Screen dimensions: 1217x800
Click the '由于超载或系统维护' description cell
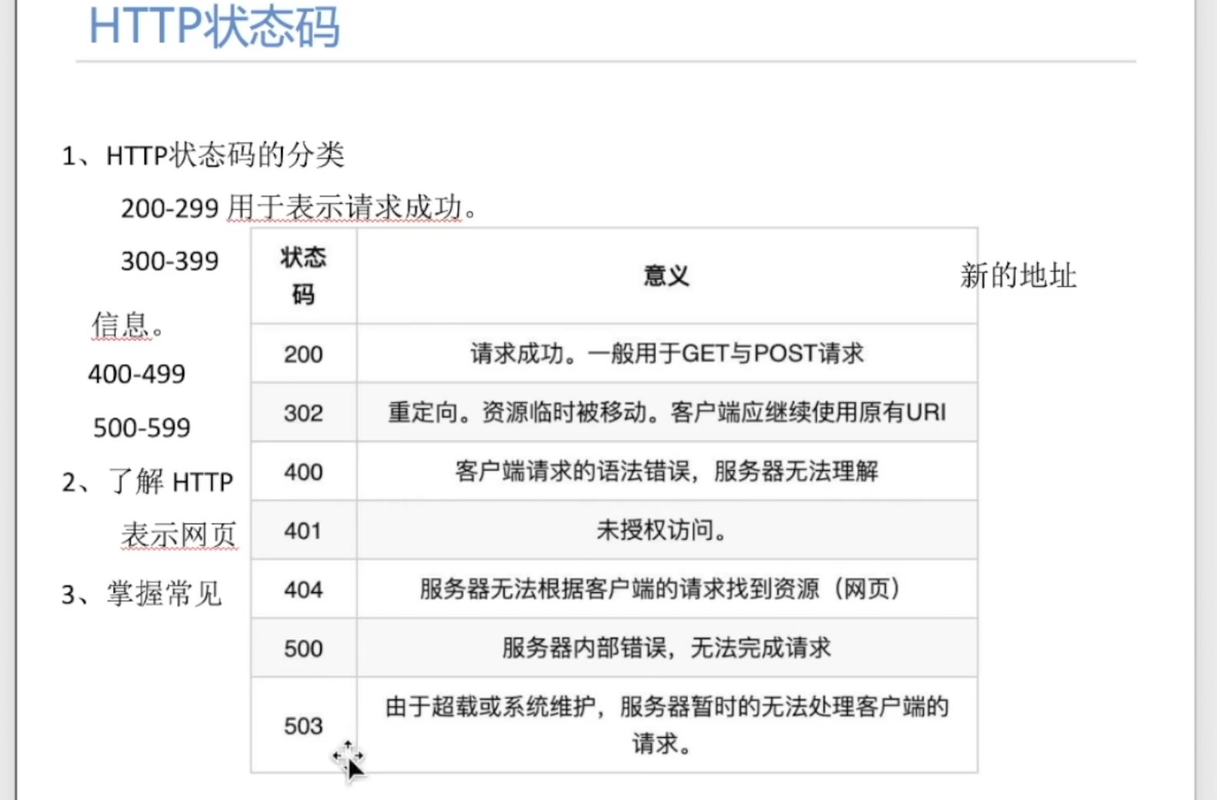667,725
